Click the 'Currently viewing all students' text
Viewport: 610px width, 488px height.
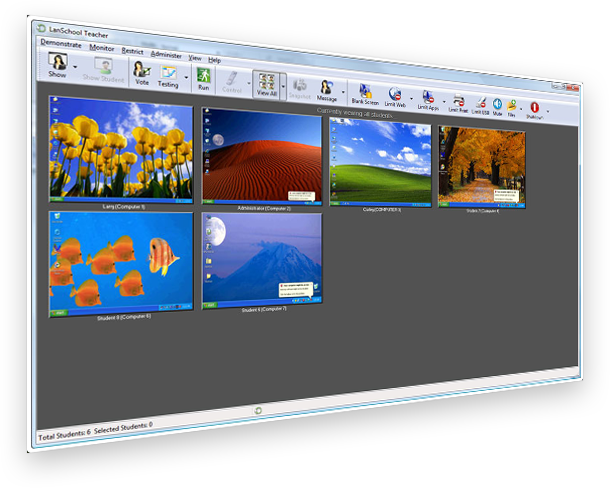coord(354,113)
